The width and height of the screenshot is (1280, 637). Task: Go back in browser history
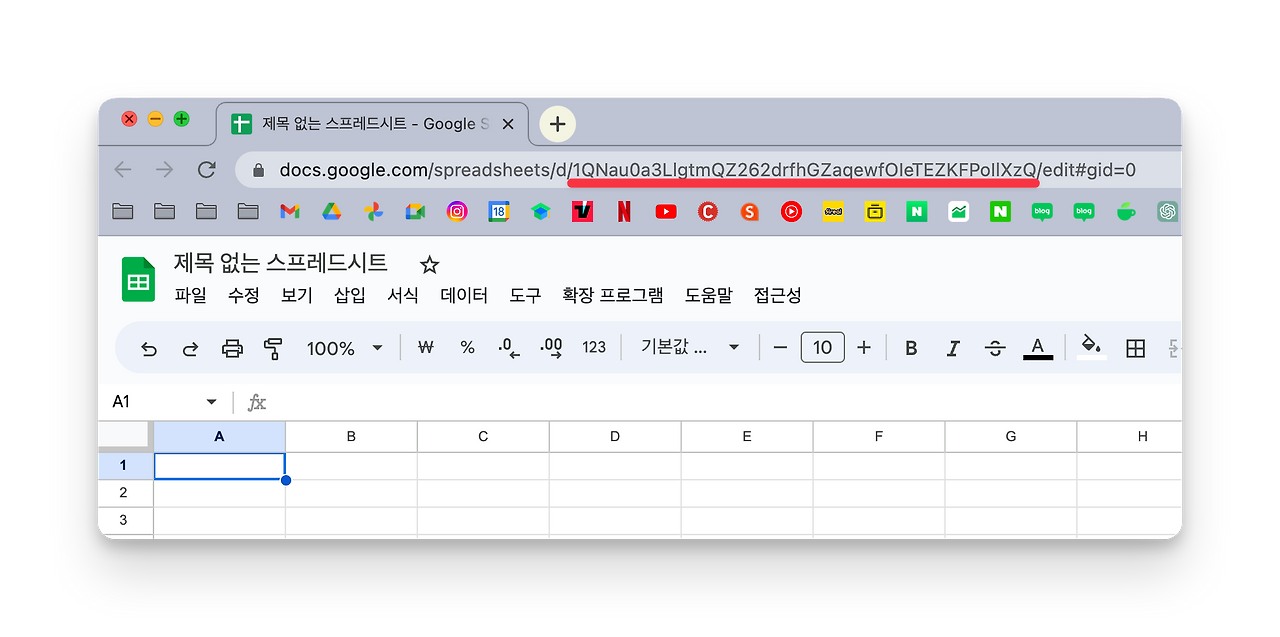coord(123,170)
